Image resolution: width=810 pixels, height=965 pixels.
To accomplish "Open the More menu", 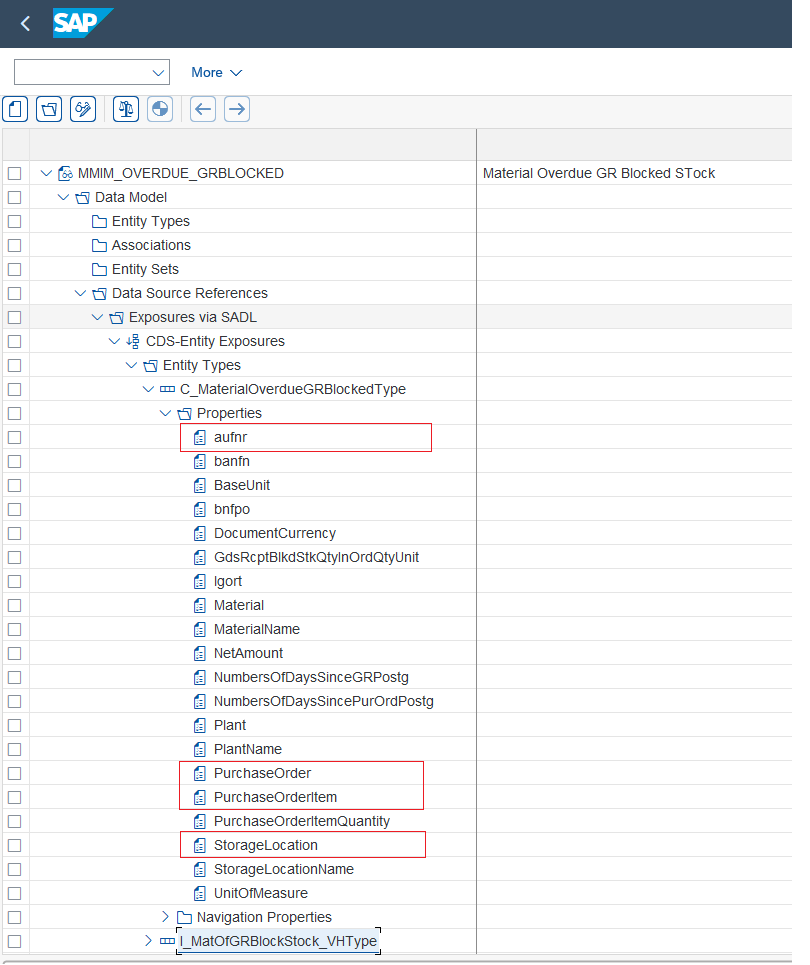I will [217, 73].
